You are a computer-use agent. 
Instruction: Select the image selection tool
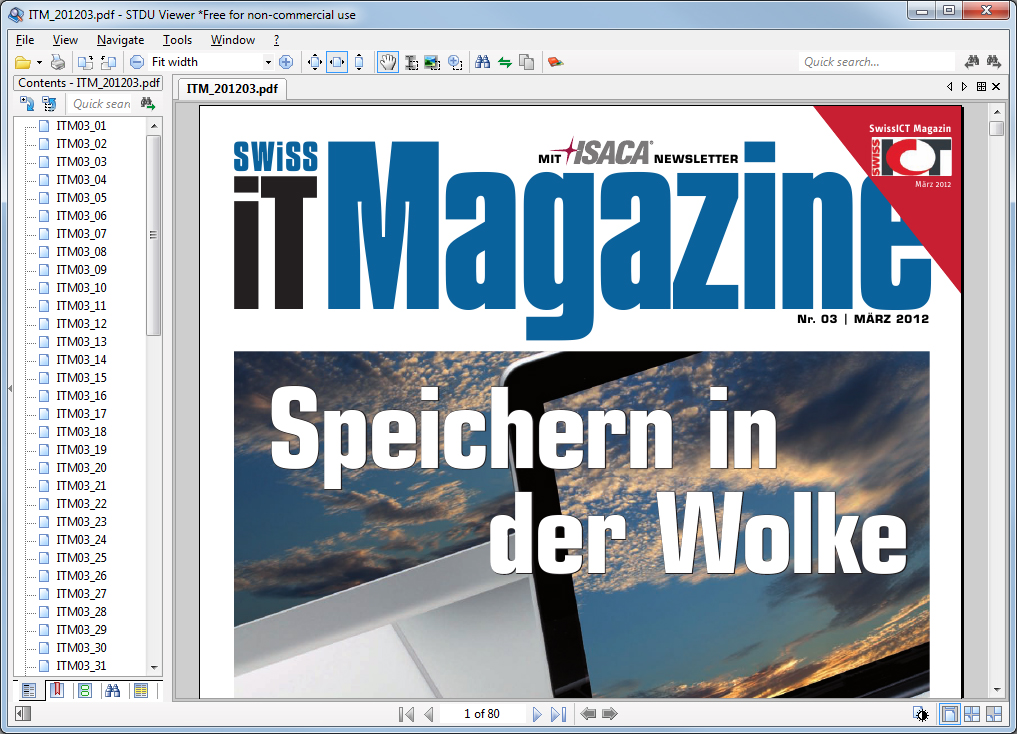[432, 63]
